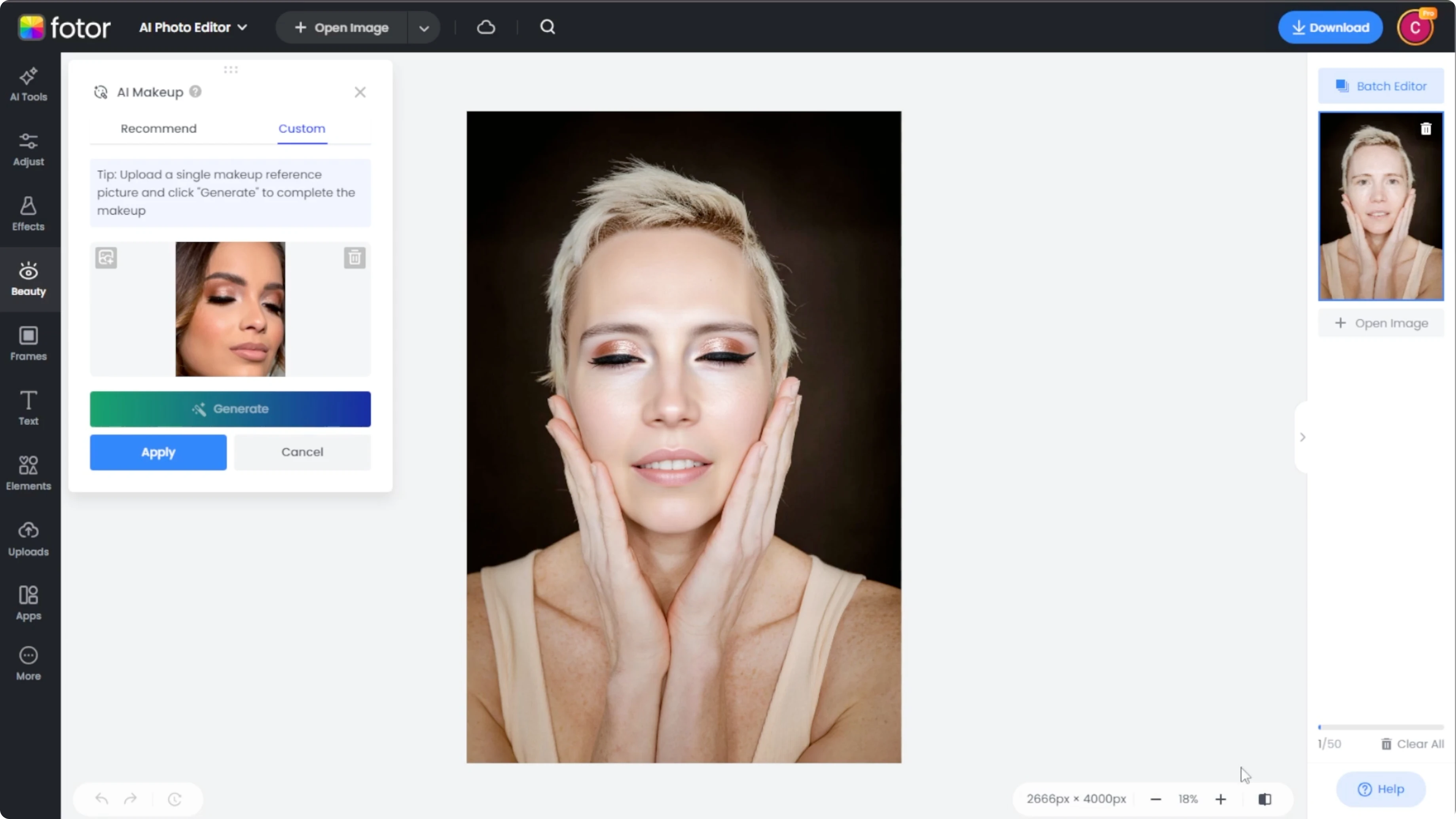This screenshot has width=1456, height=819.
Task: Click the cloud storage icon
Action: (x=486, y=27)
